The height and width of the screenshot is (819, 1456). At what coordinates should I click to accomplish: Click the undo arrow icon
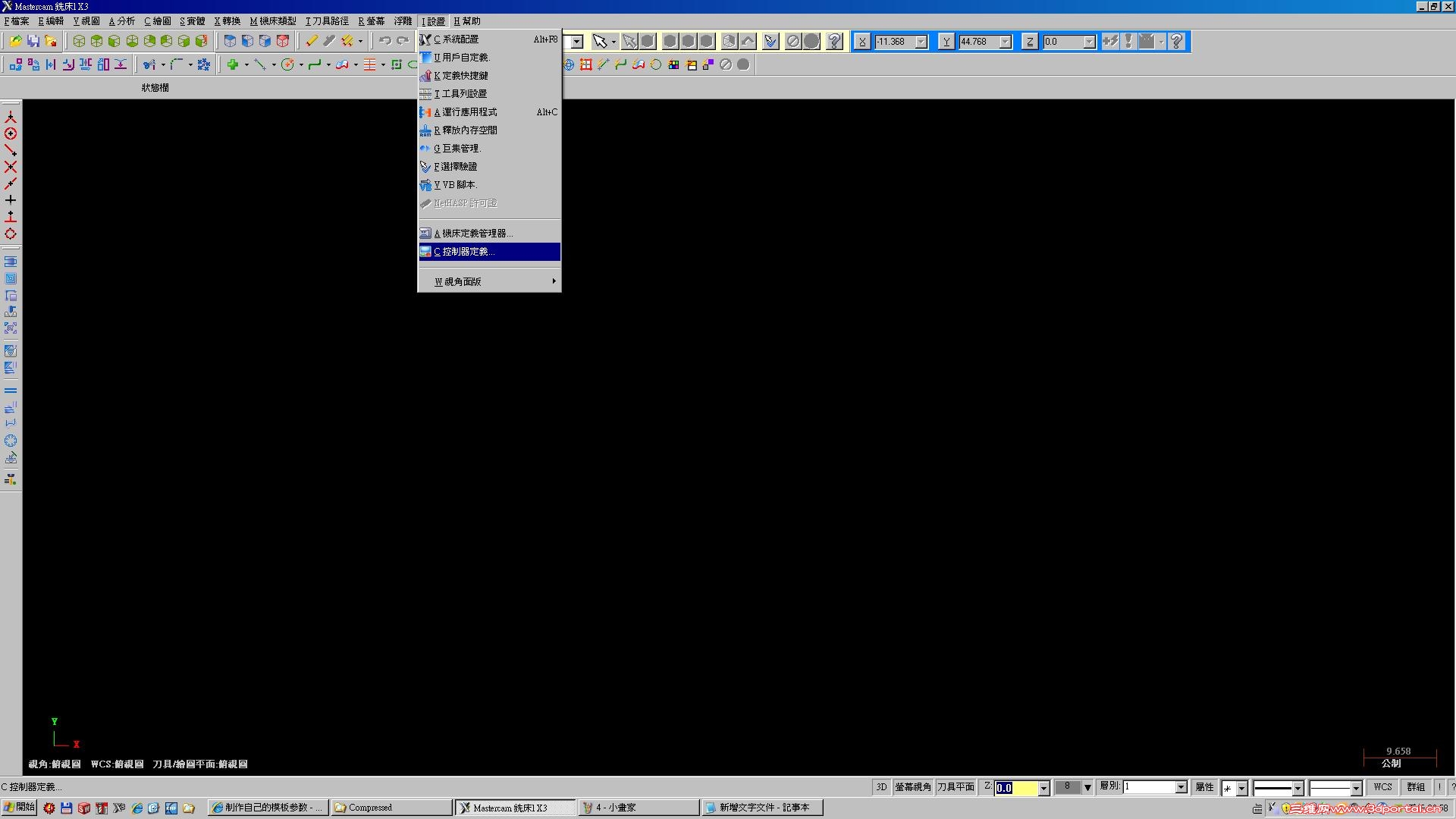pos(385,41)
